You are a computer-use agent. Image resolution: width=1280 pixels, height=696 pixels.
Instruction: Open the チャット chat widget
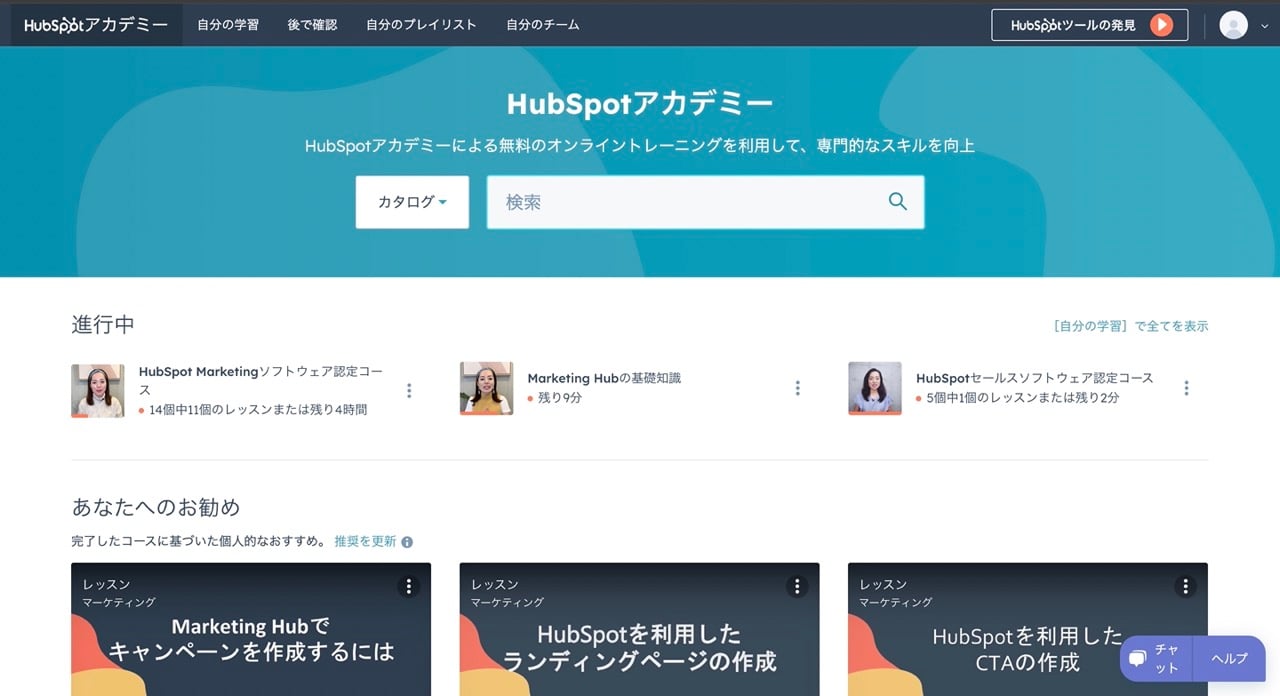click(1157, 659)
